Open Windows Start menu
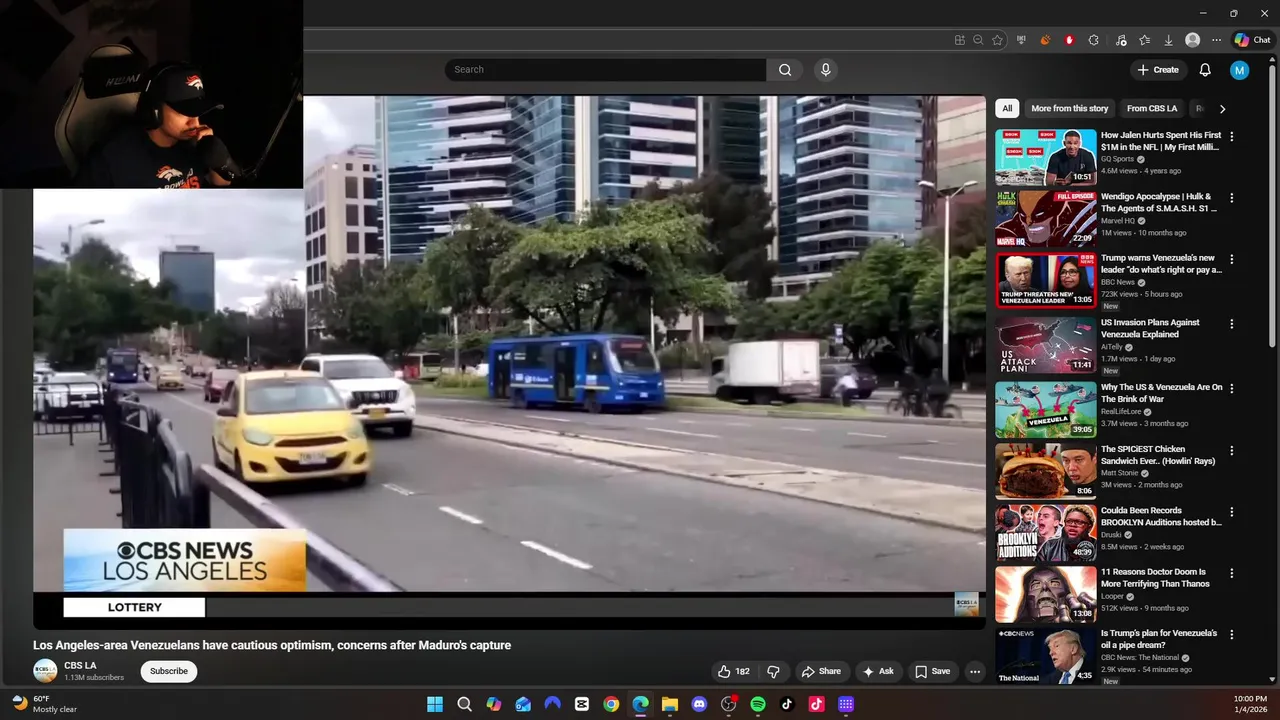The width and height of the screenshot is (1280, 720). [x=435, y=704]
